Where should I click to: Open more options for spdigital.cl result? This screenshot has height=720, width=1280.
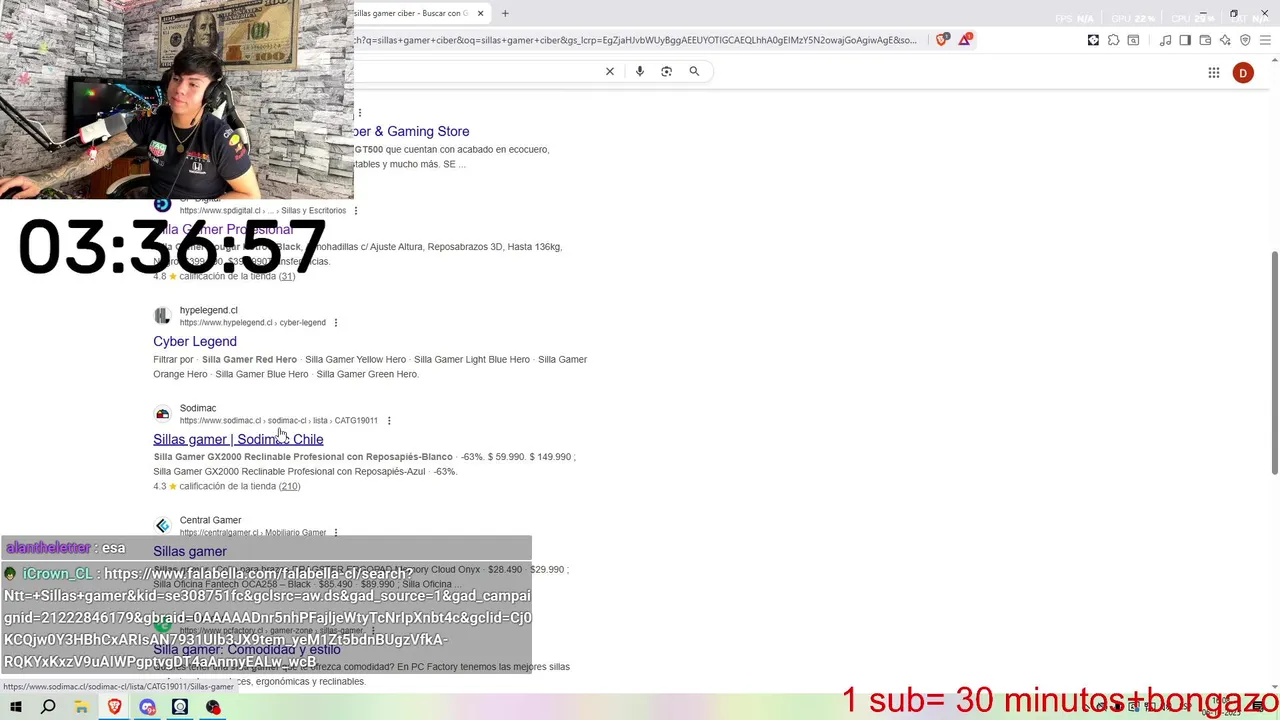click(x=356, y=211)
